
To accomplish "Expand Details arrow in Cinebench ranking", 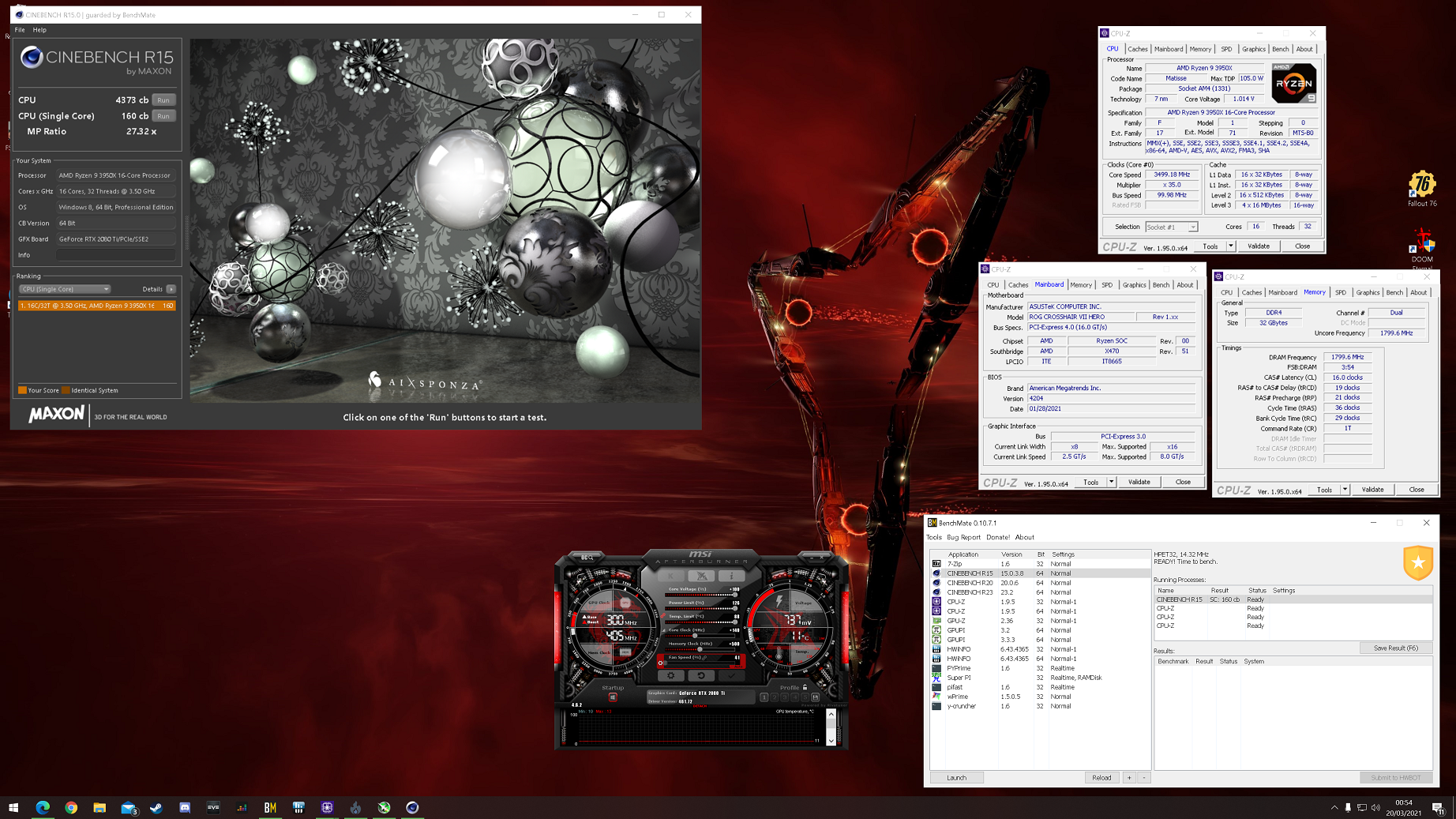I will [x=171, y=289].
